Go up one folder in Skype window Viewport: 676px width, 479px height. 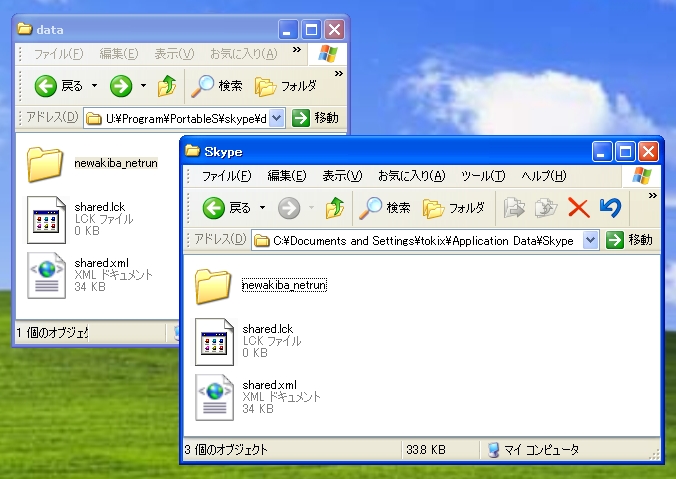tap(335, 208)
